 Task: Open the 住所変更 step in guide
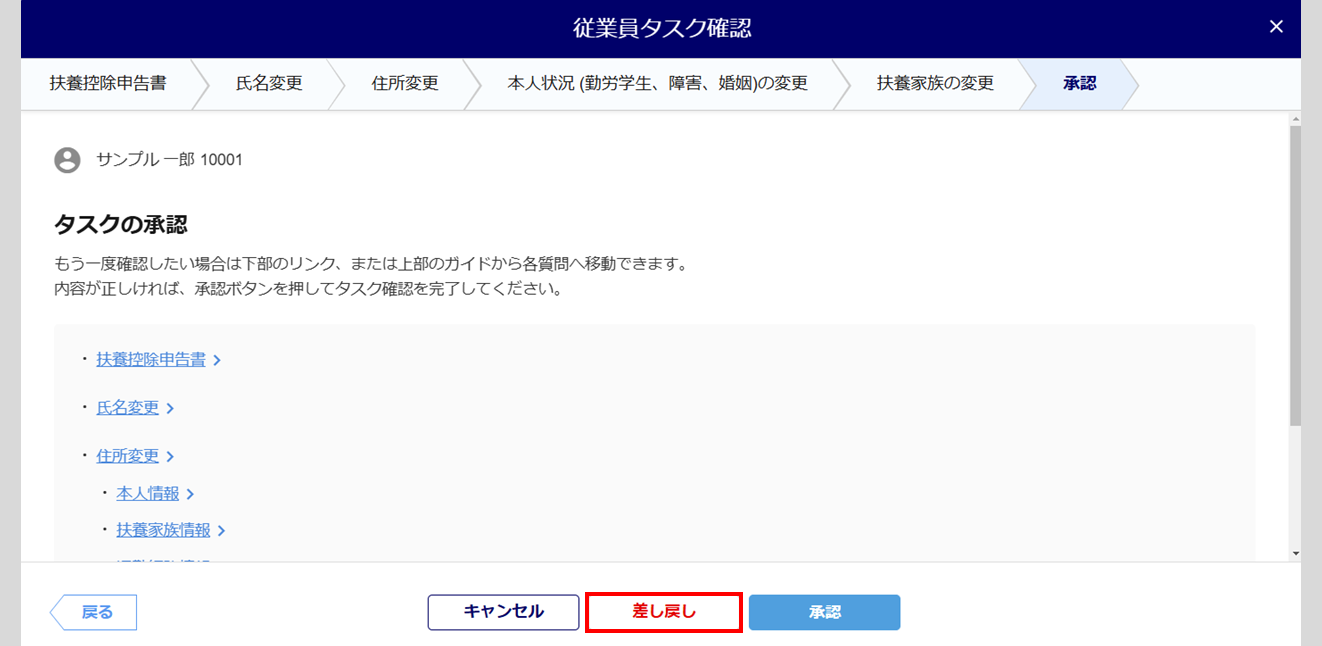point(405,84)
